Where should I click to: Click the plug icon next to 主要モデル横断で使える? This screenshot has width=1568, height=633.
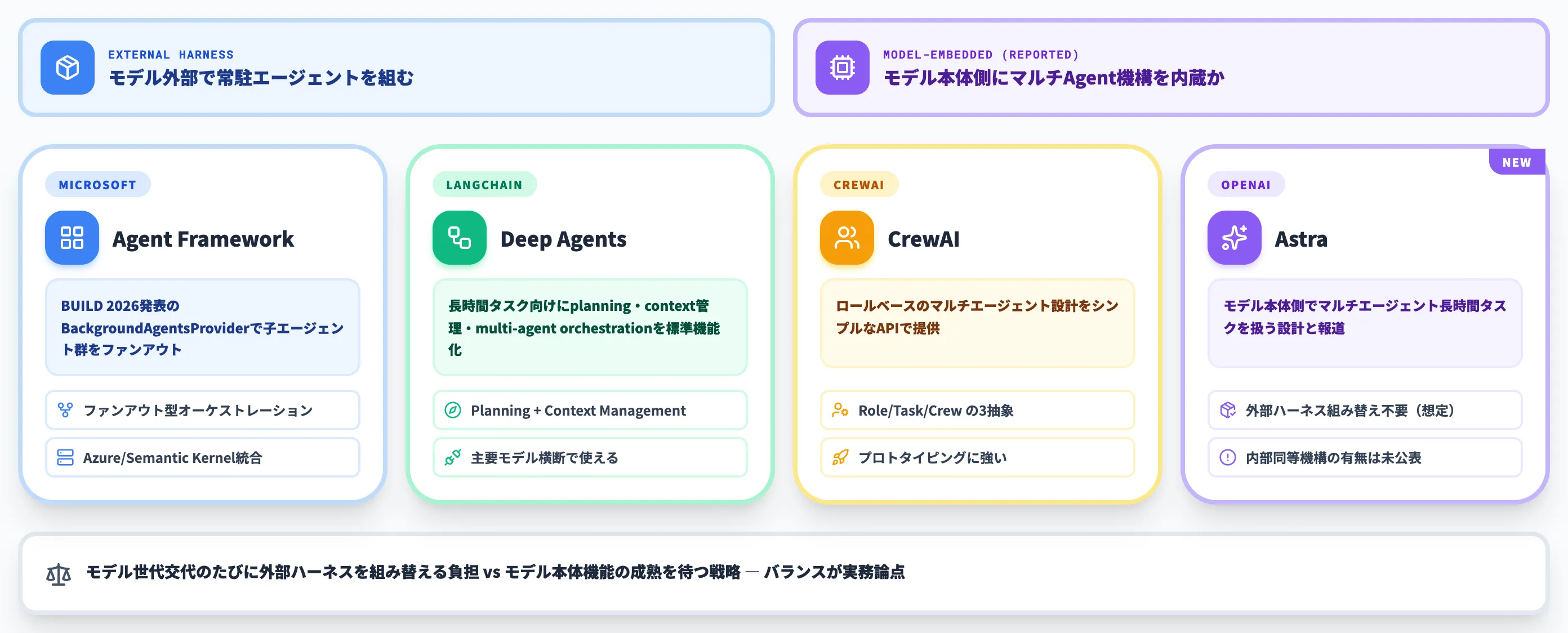click(453, 458)
